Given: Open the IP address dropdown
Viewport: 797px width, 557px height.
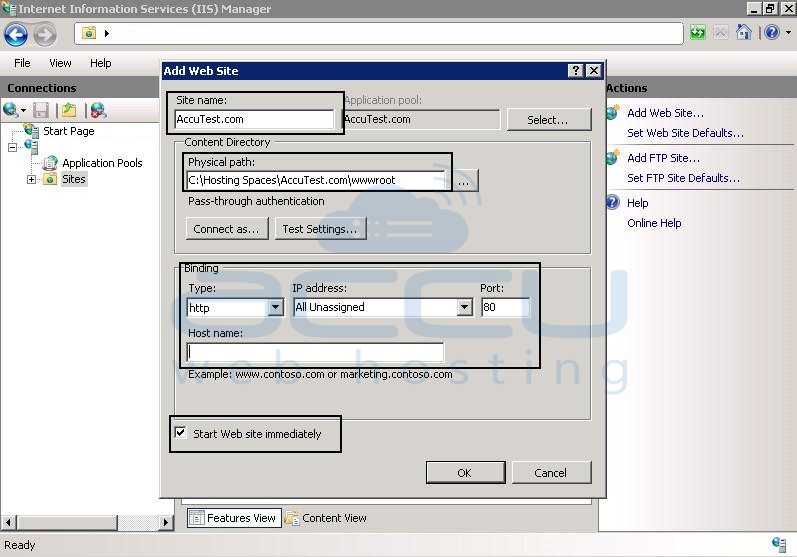Looking at the screenshot, I should pyautogui.click(x=464, y=307).
